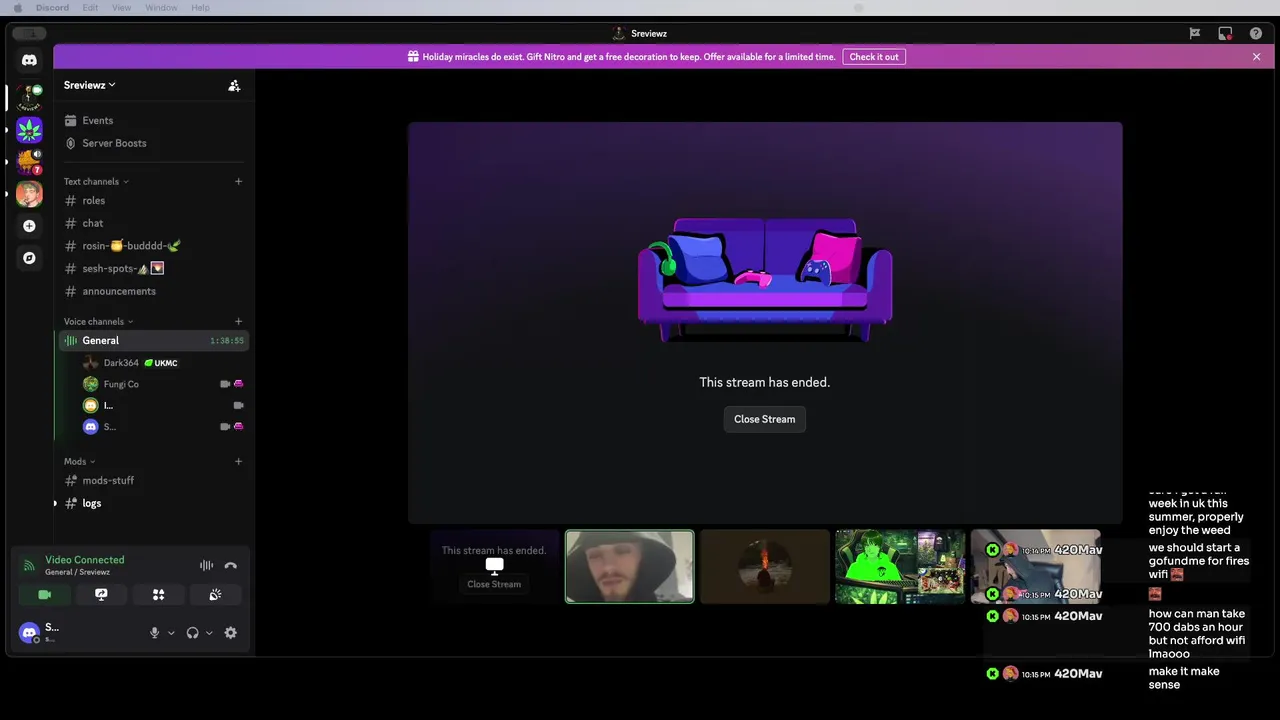
Task: Click Check it out on Nitro banner
Action: pos(874,57)
